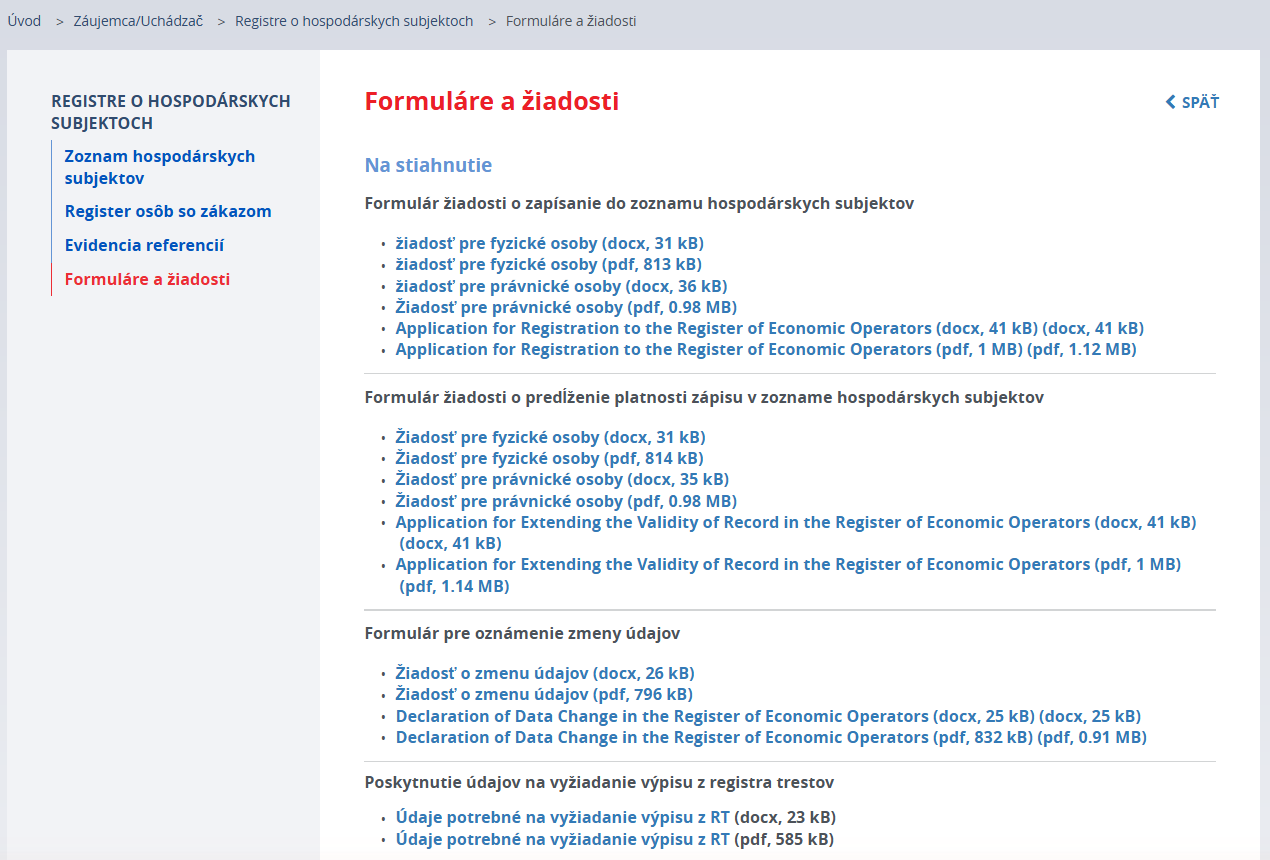Download Declaration of Data Change pdf, 0.91 MB
Screen dimensions: 1270x860
771,737
